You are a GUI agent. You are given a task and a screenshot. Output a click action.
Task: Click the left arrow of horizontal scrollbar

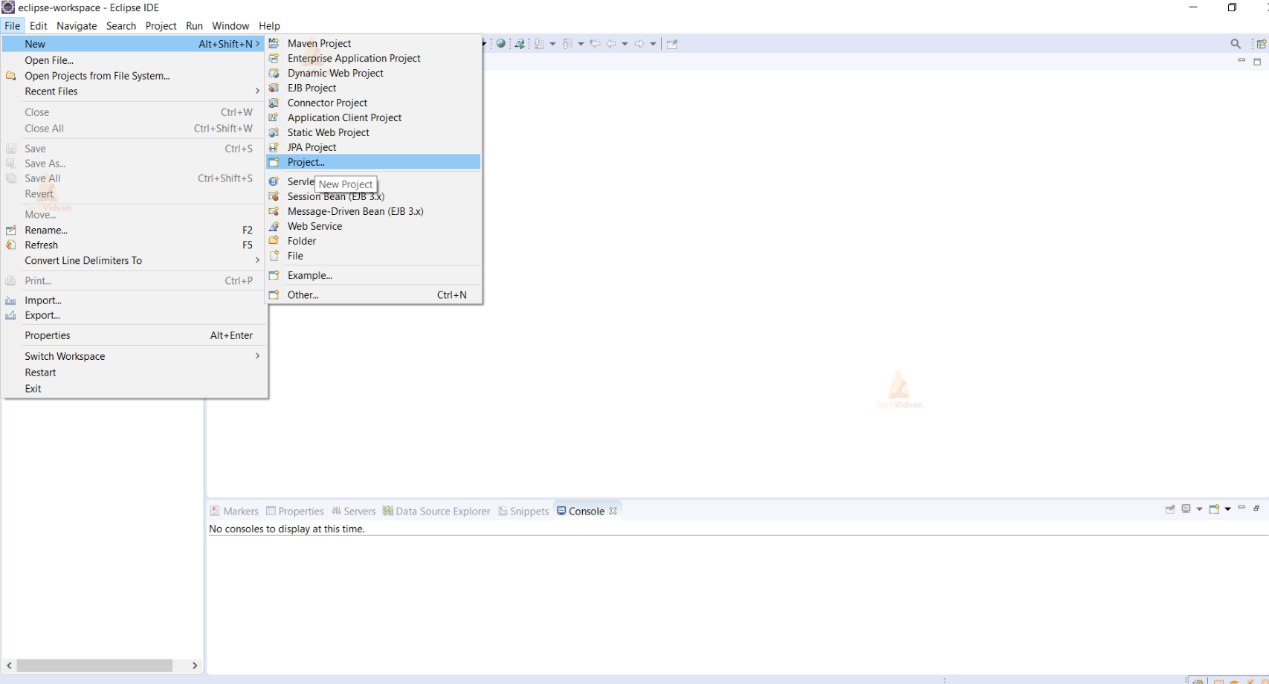(10, 665)
